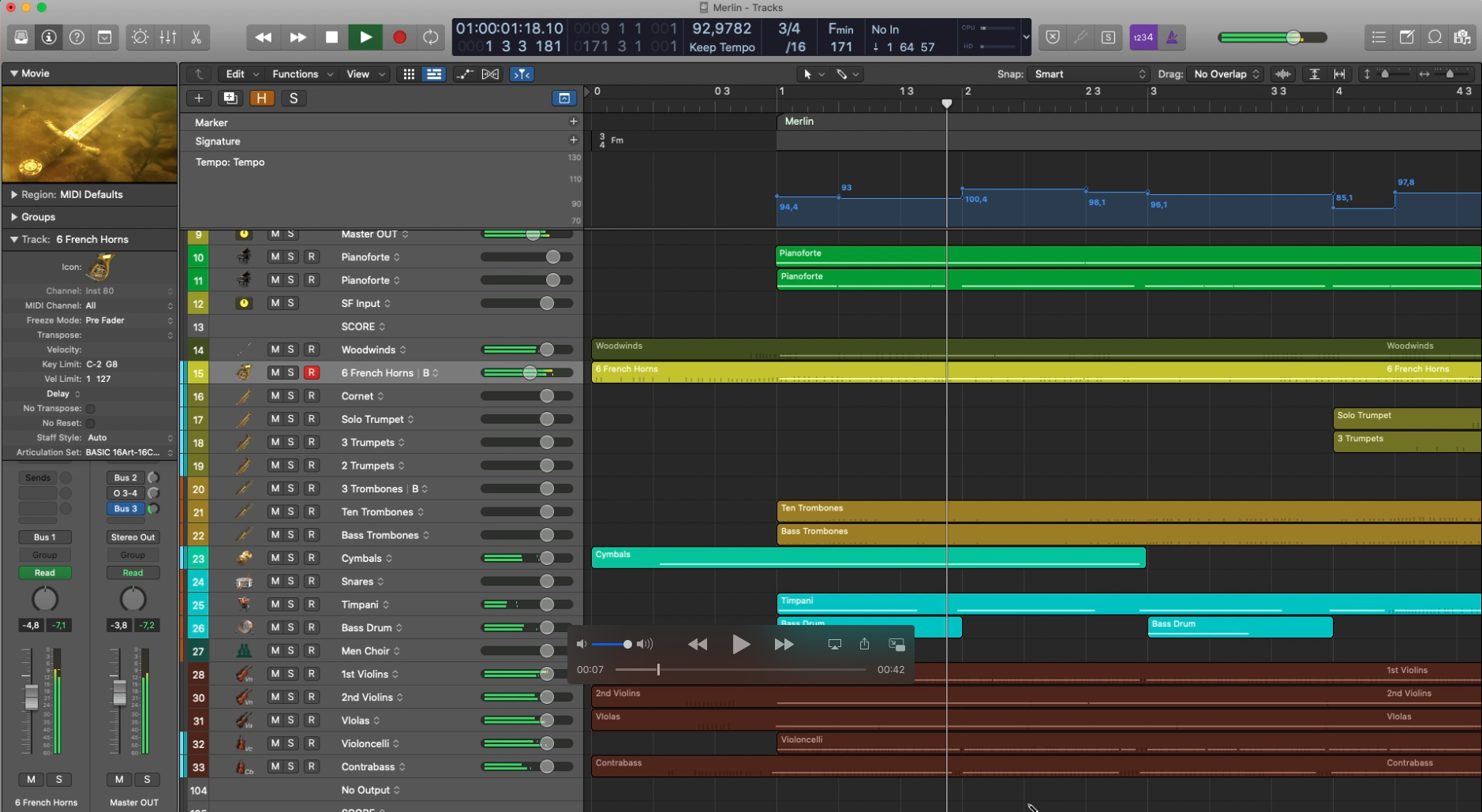Open the Drag No Overlap dropdown
The image size is (1482, 812).
pos(1226,74)
